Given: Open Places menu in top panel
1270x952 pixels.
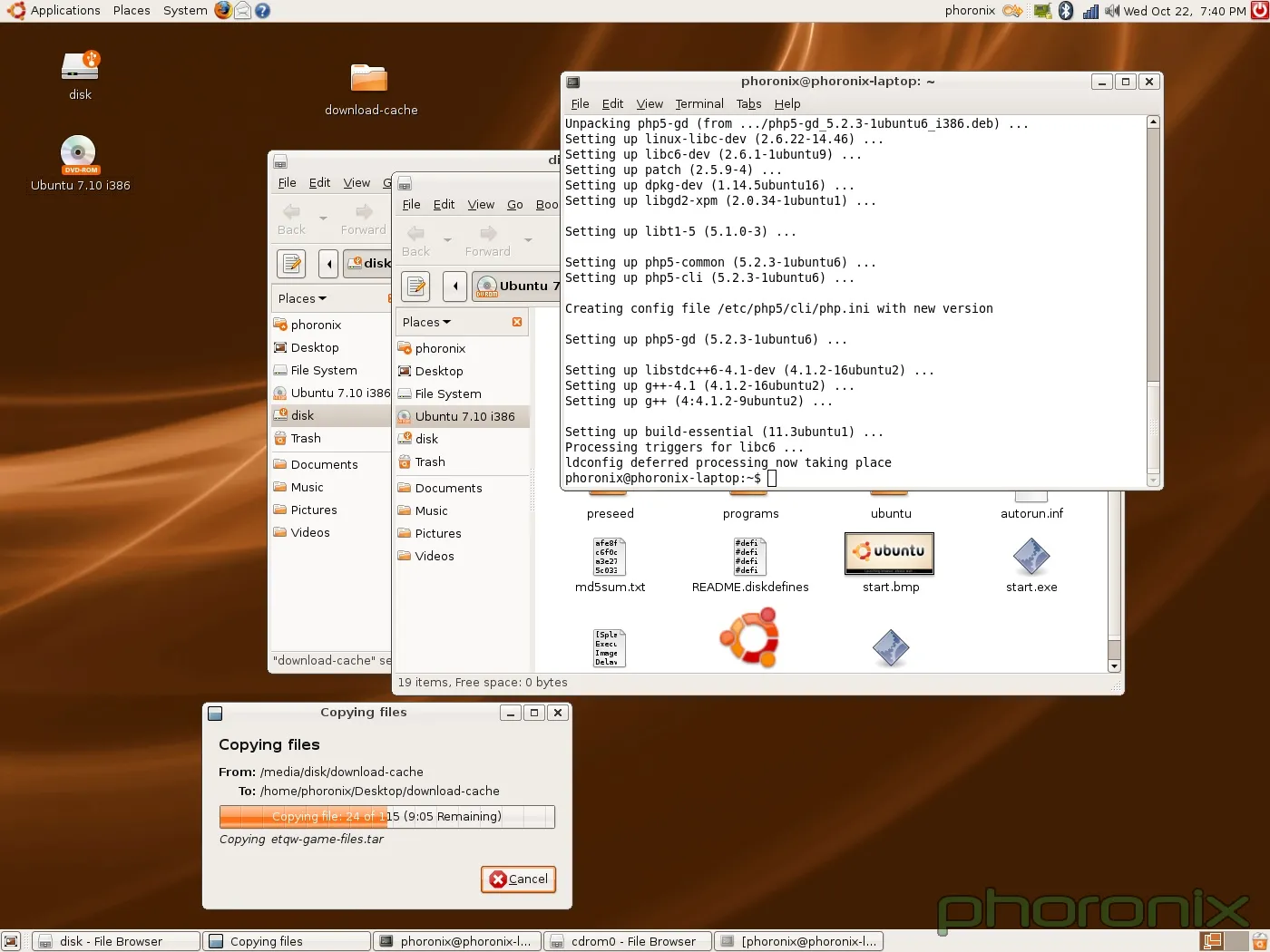Looking at the screenshot, I should [132, 11].
